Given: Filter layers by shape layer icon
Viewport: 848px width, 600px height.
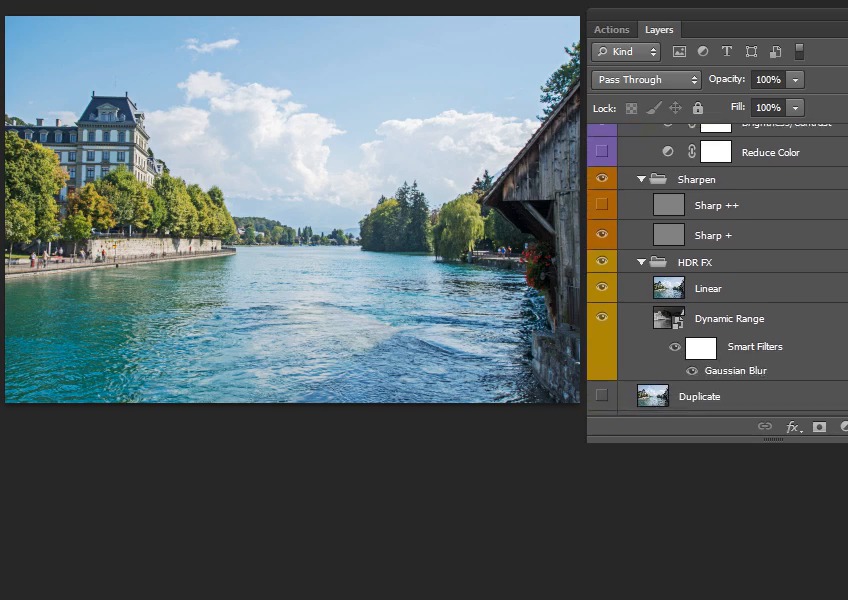Looking at the screenshot, I should [751, 51].
